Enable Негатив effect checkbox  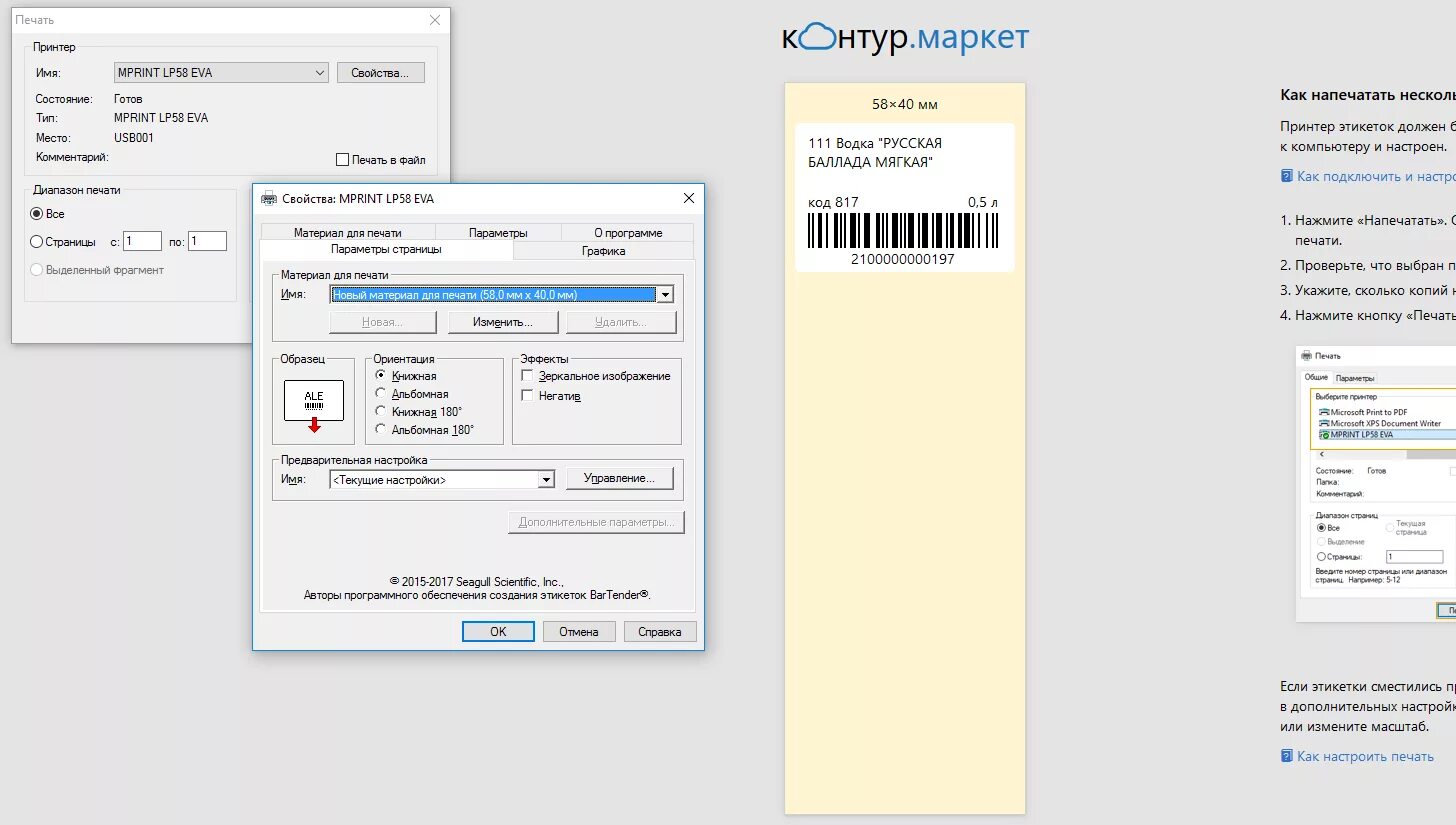(x=527, y=395)
